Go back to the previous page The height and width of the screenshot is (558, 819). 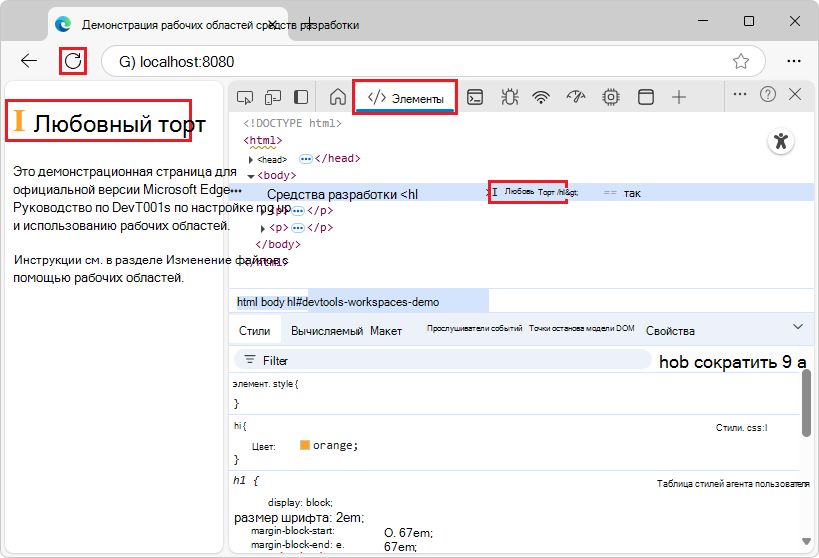point(29,61)
